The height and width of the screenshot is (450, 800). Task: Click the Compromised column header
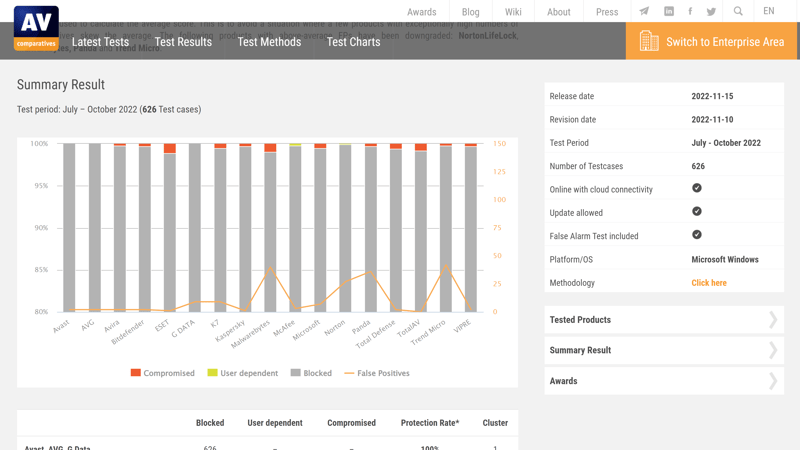pyautogui.click(x=351, y=423)
